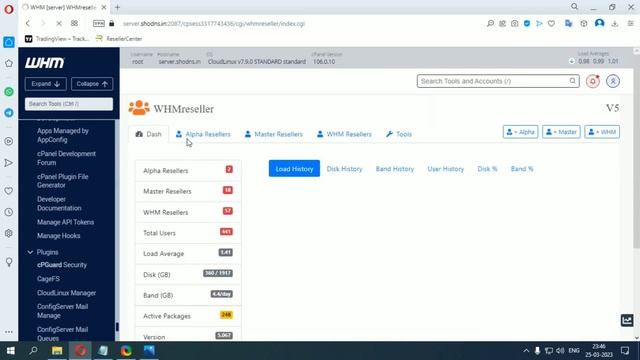Select the Disk History tab
640x360 pixels.
click(344, 169)
